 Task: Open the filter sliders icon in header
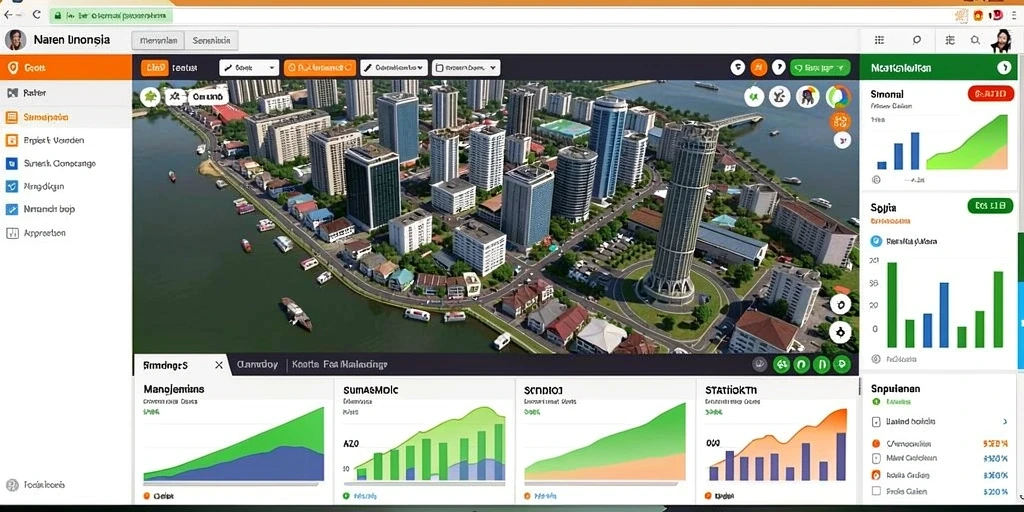tap(950, 40)
